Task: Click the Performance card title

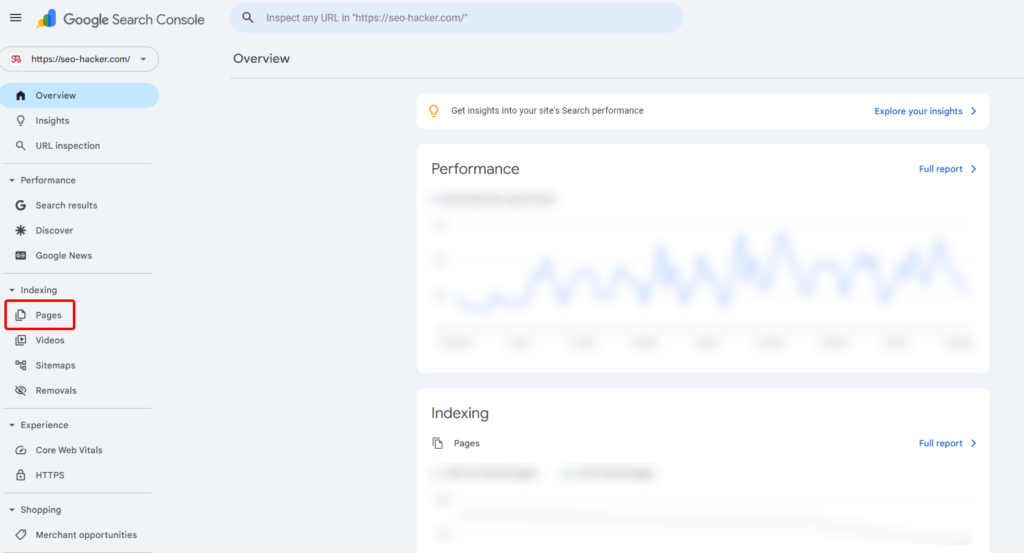Action: 475,169
